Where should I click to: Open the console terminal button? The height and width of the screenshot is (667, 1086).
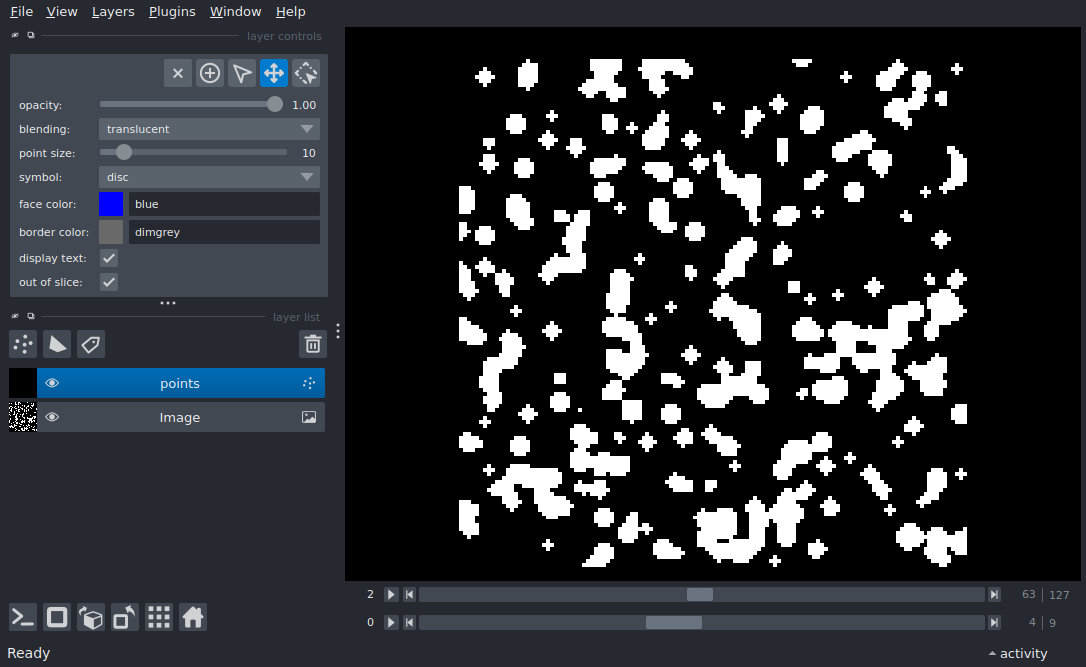[23, 617]
